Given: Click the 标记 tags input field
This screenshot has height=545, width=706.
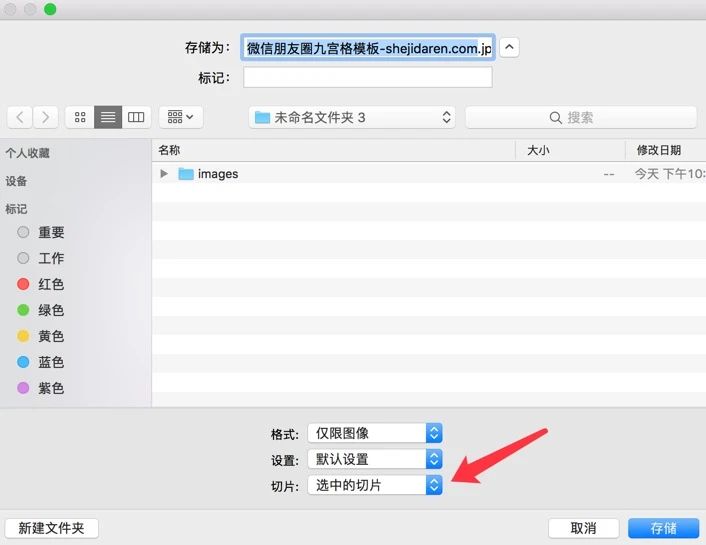Looking at the screenshot, I should [368, 77].
